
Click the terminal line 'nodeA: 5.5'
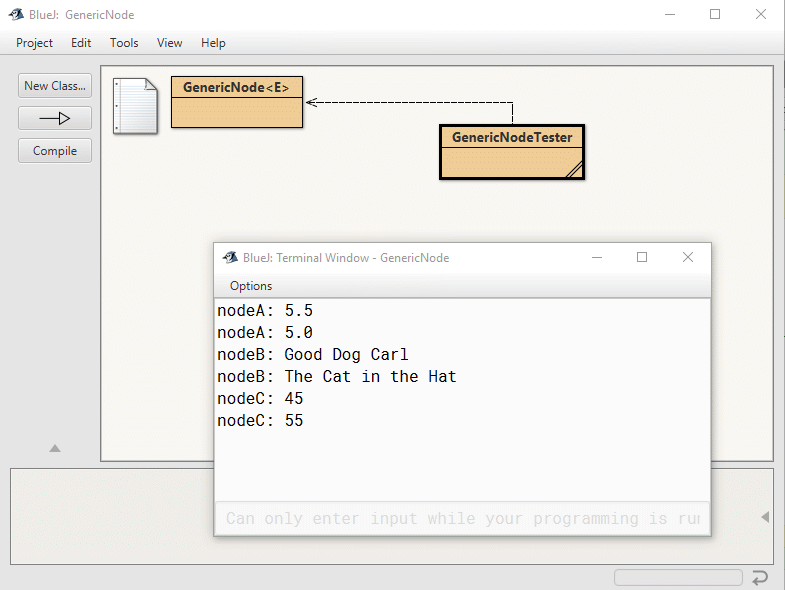coord(265,311)
